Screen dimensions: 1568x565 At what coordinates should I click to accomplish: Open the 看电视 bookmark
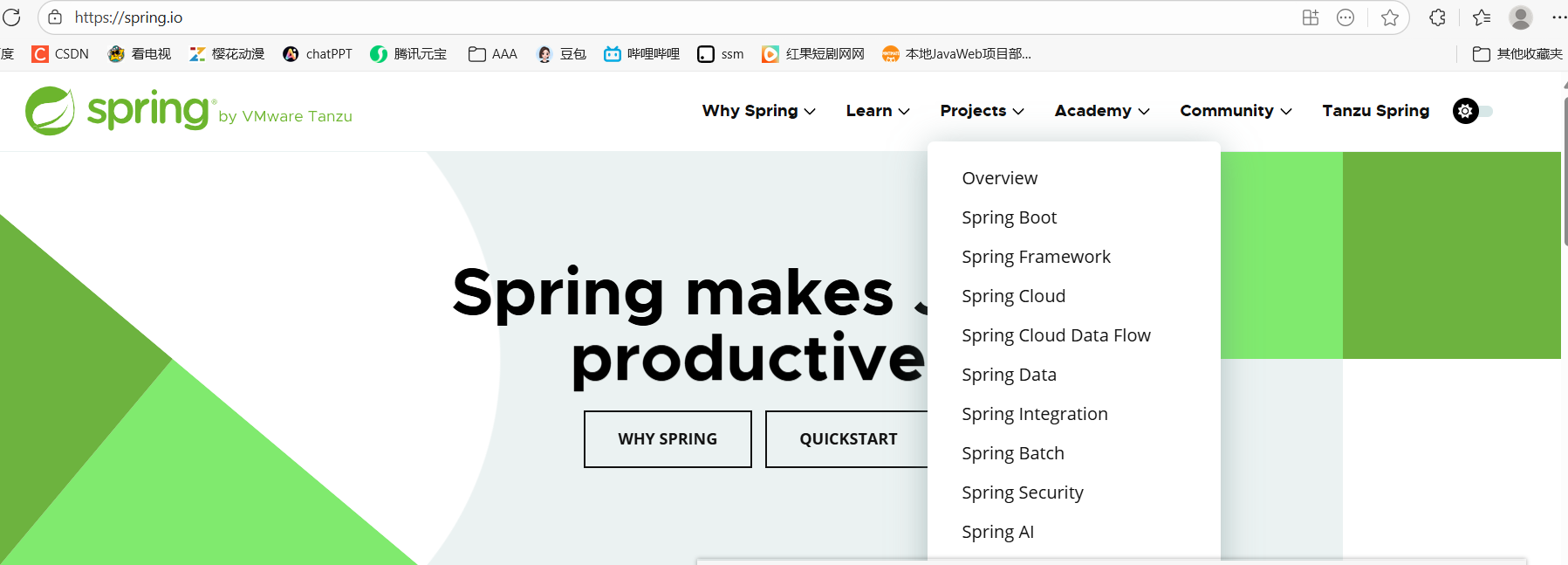pyautogui.click(x=140, y=54)
